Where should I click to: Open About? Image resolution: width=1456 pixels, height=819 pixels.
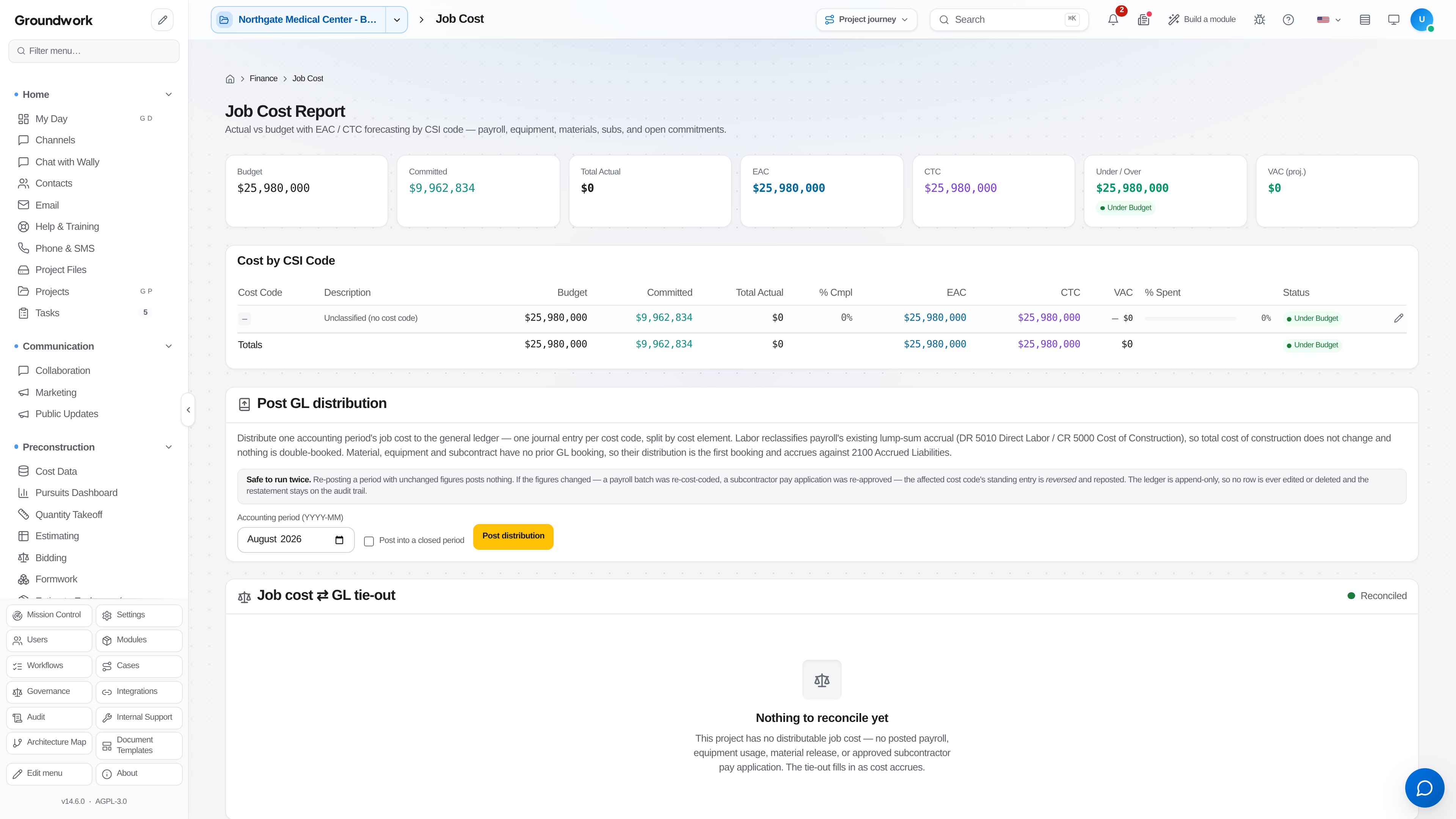(x=139, y=774)
